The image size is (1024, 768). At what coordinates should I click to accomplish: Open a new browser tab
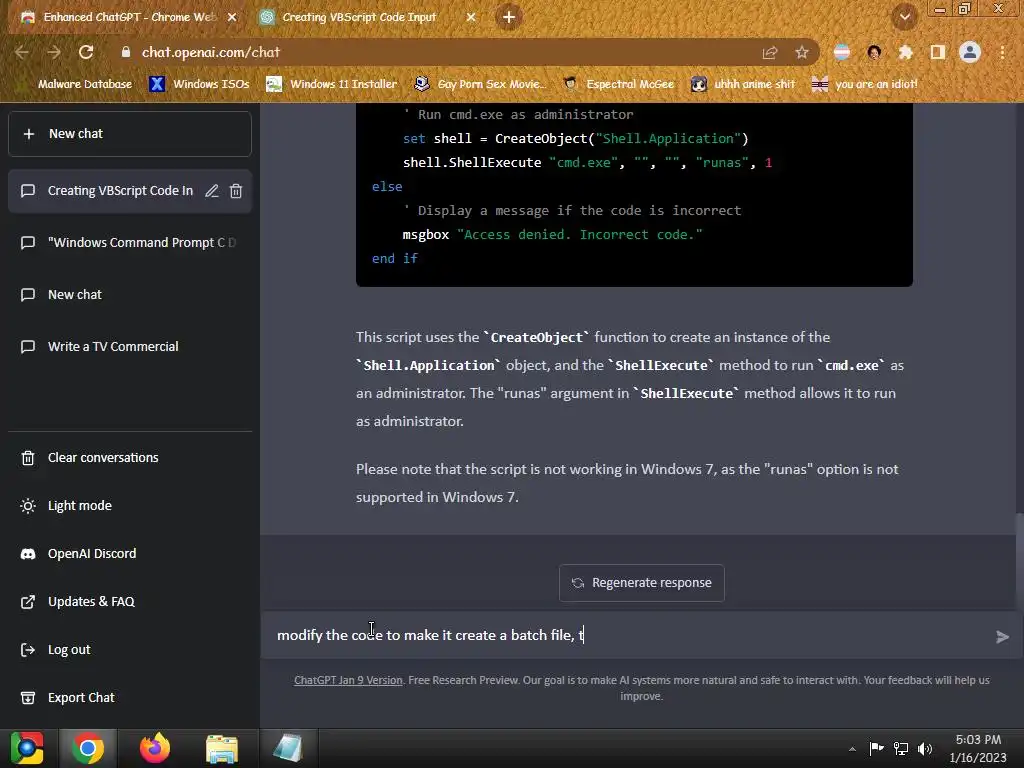click(509, 18)
